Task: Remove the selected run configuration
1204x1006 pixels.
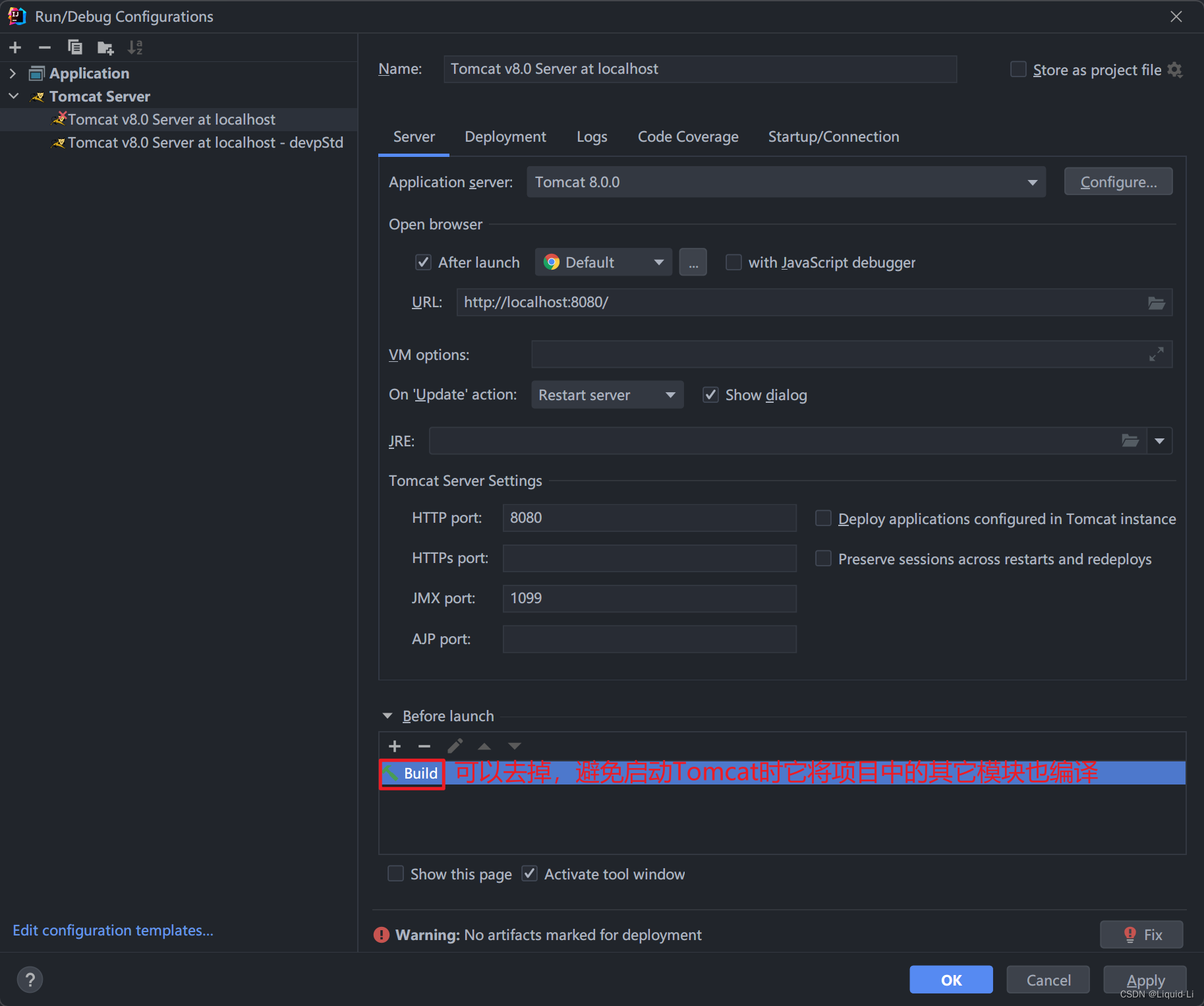Action: pos(45,47)
